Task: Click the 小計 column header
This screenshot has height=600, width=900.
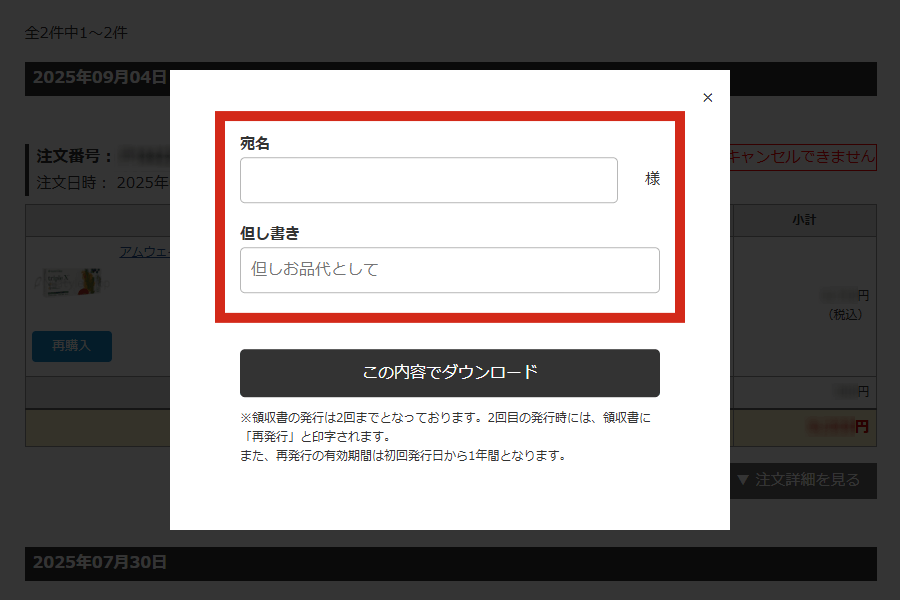Action: (804, 220)
